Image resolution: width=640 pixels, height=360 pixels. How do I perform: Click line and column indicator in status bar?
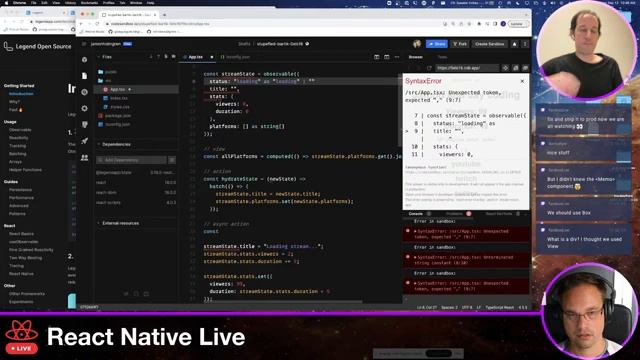427,307
